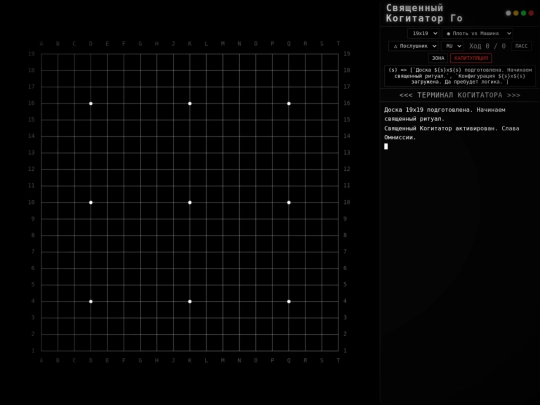Place a stone on the D16 star point
This screenshot has width=540, height=405.
91,103
